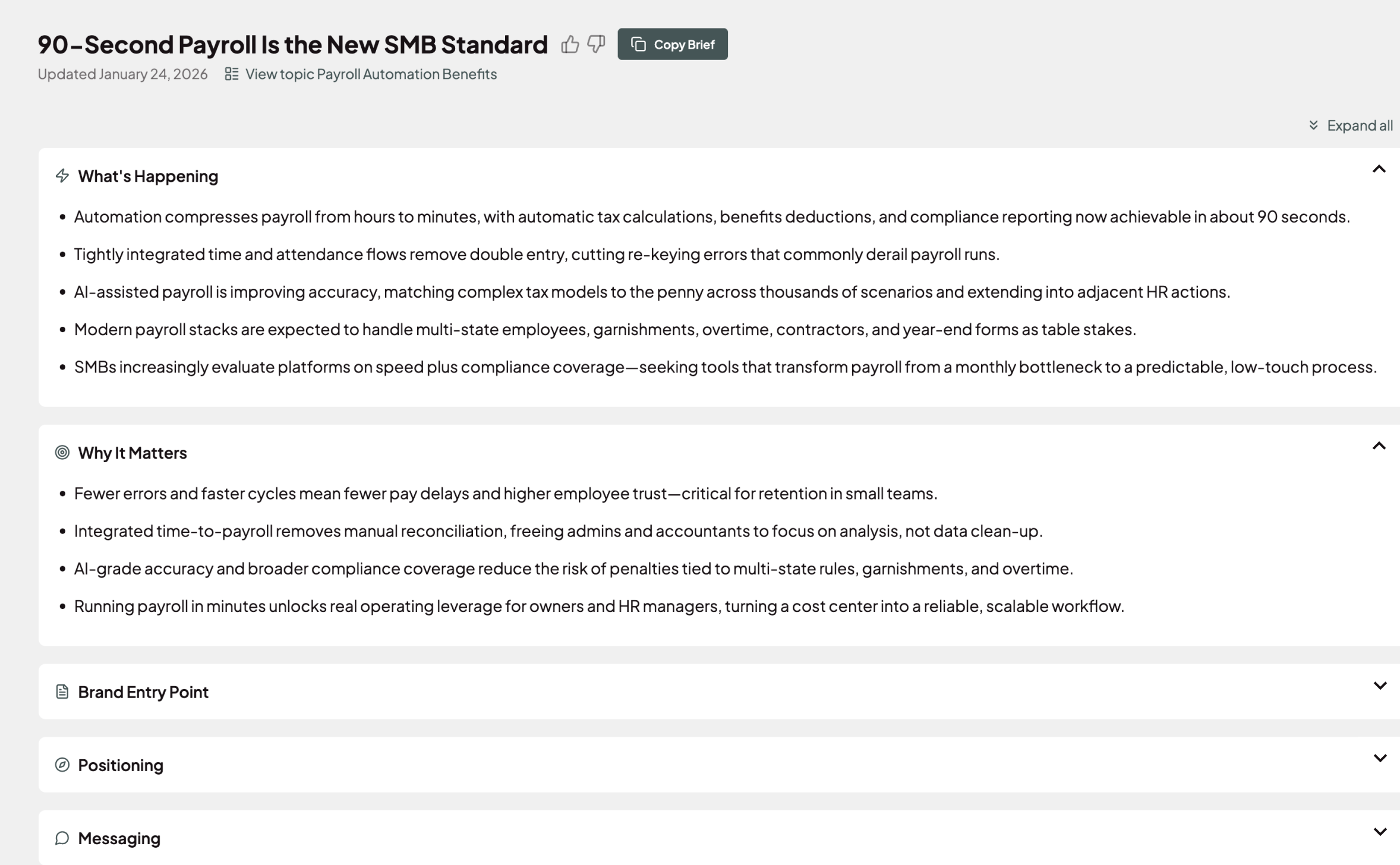Click the Positioning section header
This screenshot has width=1400, height=865.
[121, 765]
